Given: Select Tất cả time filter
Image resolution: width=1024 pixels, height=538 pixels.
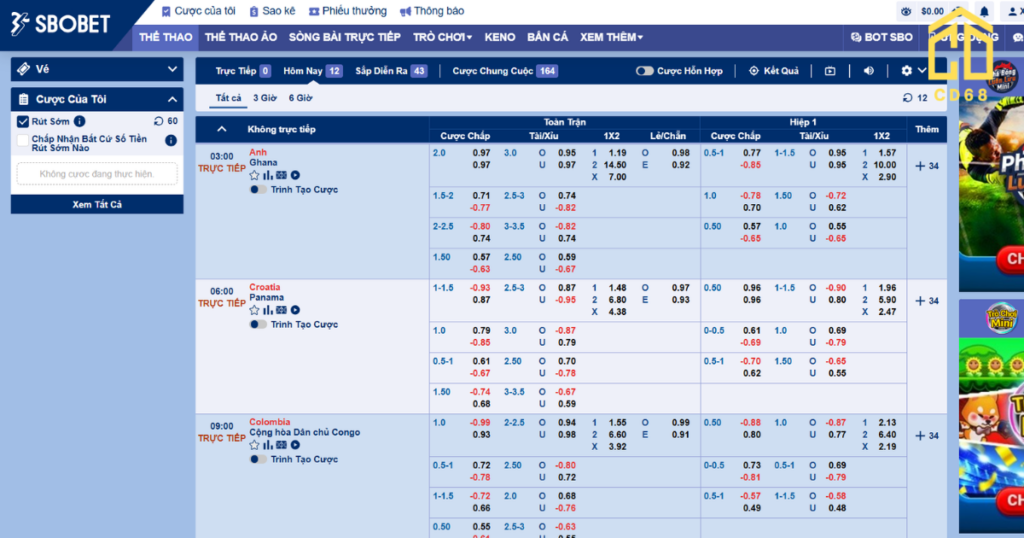Looking at the screenshot, I should (228, 98).
